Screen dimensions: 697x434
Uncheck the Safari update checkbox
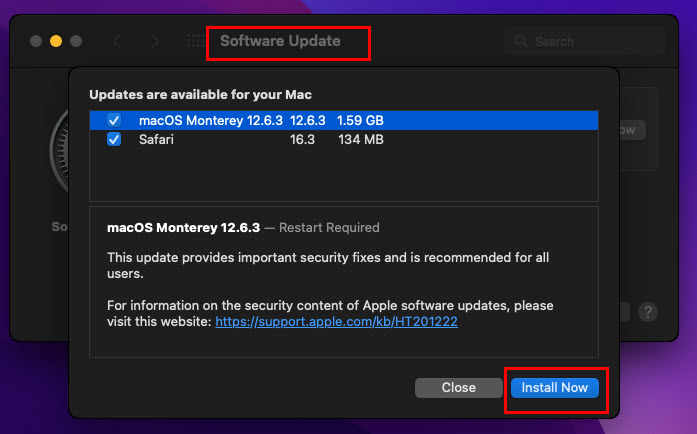click(x=114, y=139)
